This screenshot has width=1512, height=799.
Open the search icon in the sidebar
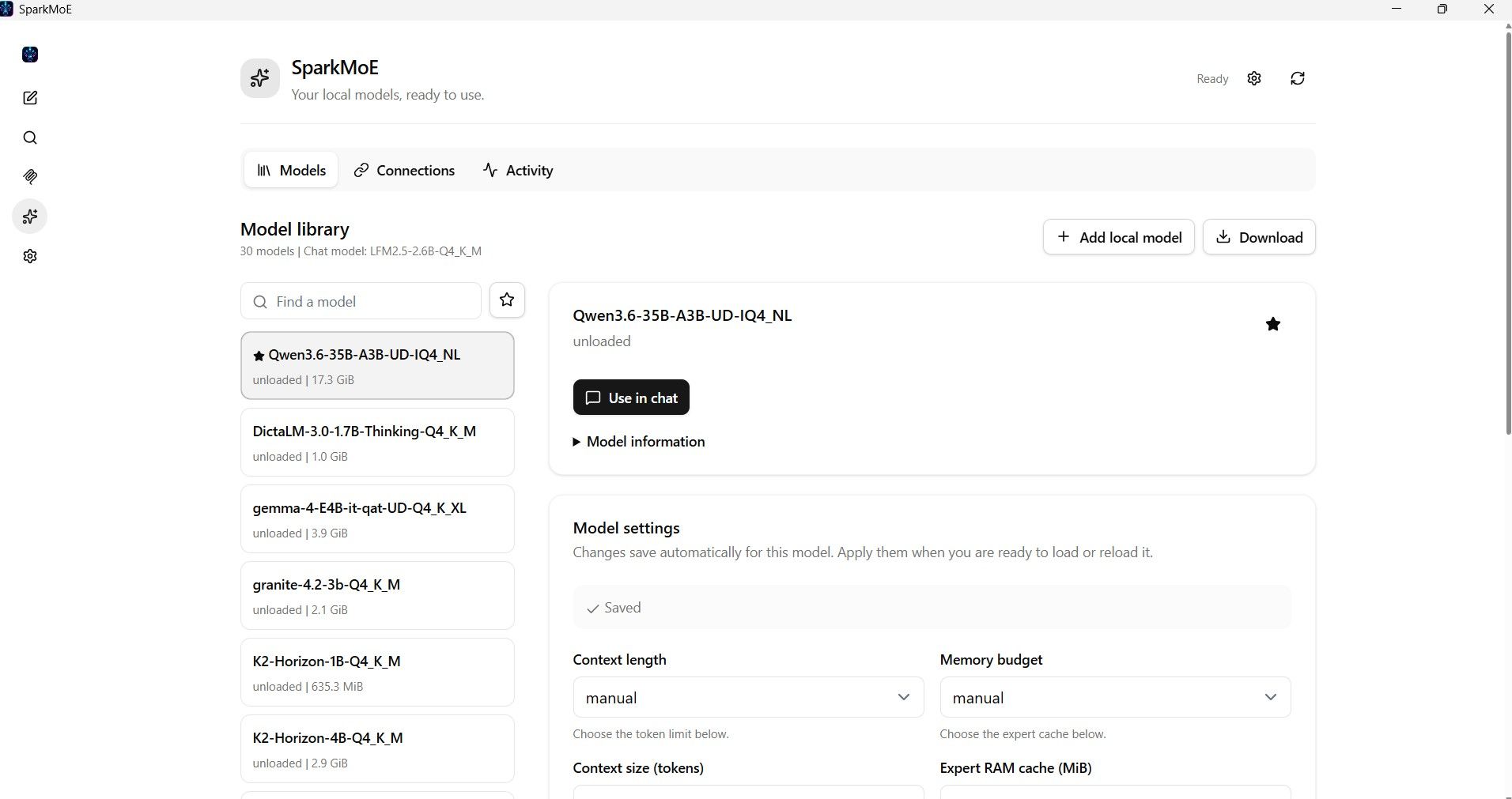point(30,138)
